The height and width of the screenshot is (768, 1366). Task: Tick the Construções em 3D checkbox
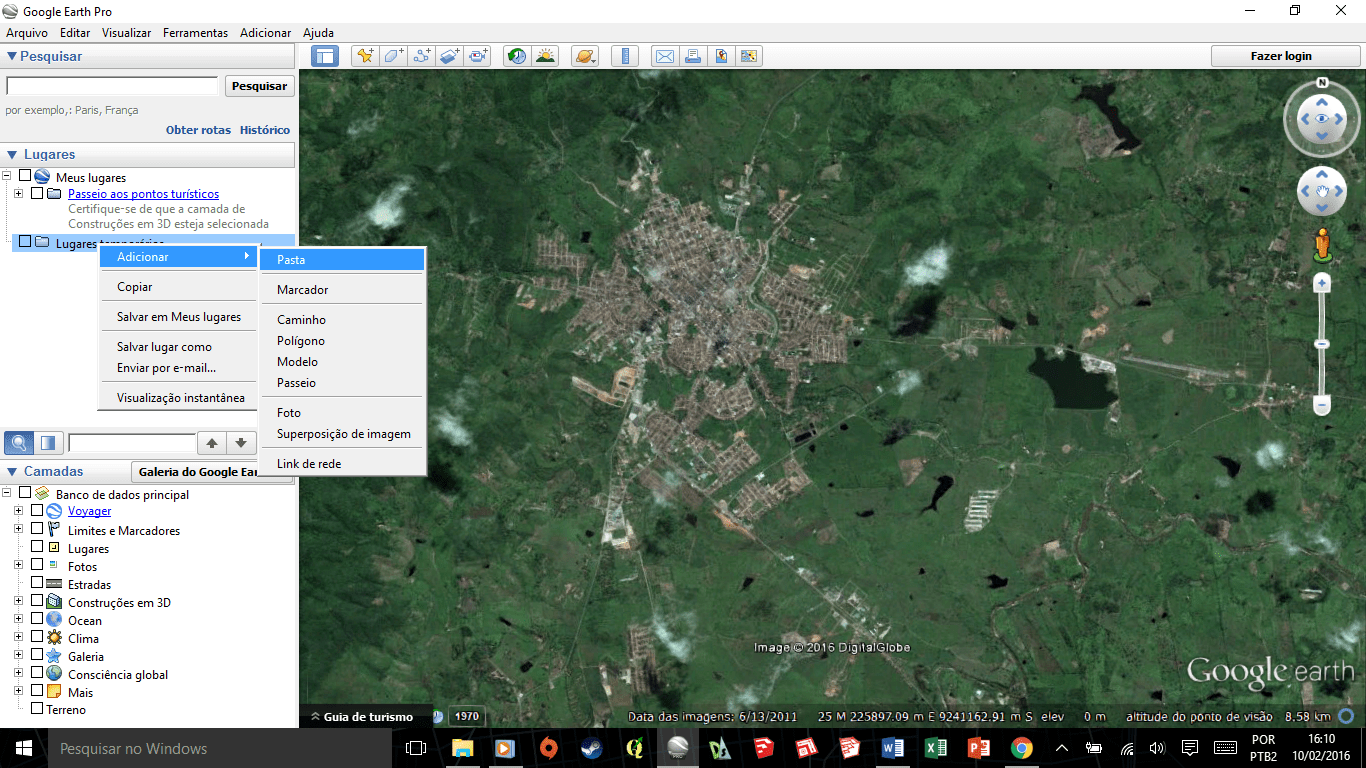pyautogui.click(x=37, y=602)
